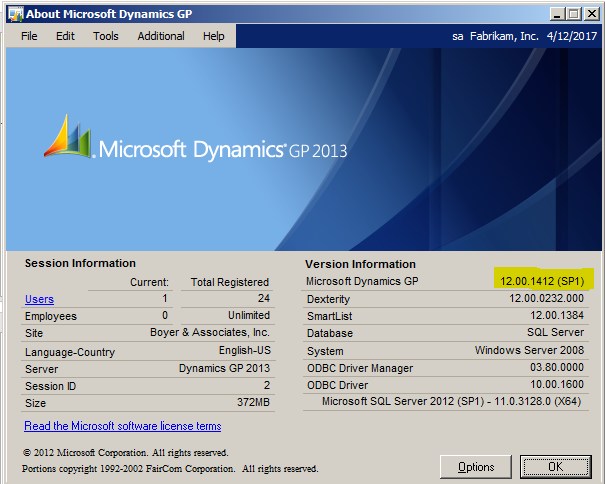Click the Server value Dynamics GP 2013
Screen dimensions: 605x484
click(x=224, y=368)
